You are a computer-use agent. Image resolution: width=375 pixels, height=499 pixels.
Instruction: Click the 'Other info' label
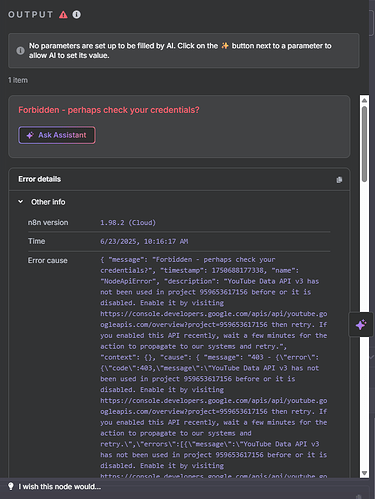[x=48, y=202]
